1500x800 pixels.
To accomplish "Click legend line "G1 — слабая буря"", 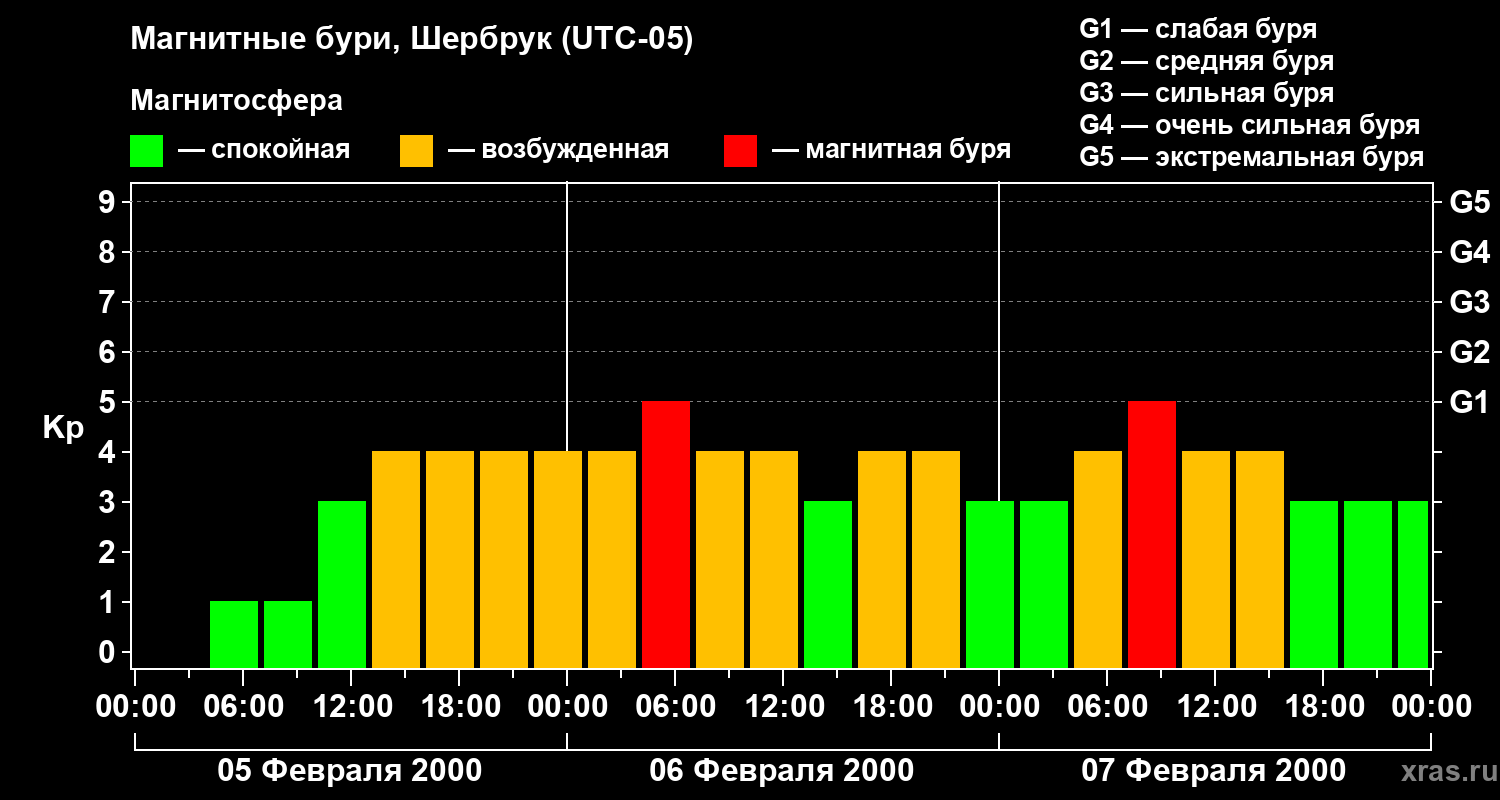I will [1198, 29].
